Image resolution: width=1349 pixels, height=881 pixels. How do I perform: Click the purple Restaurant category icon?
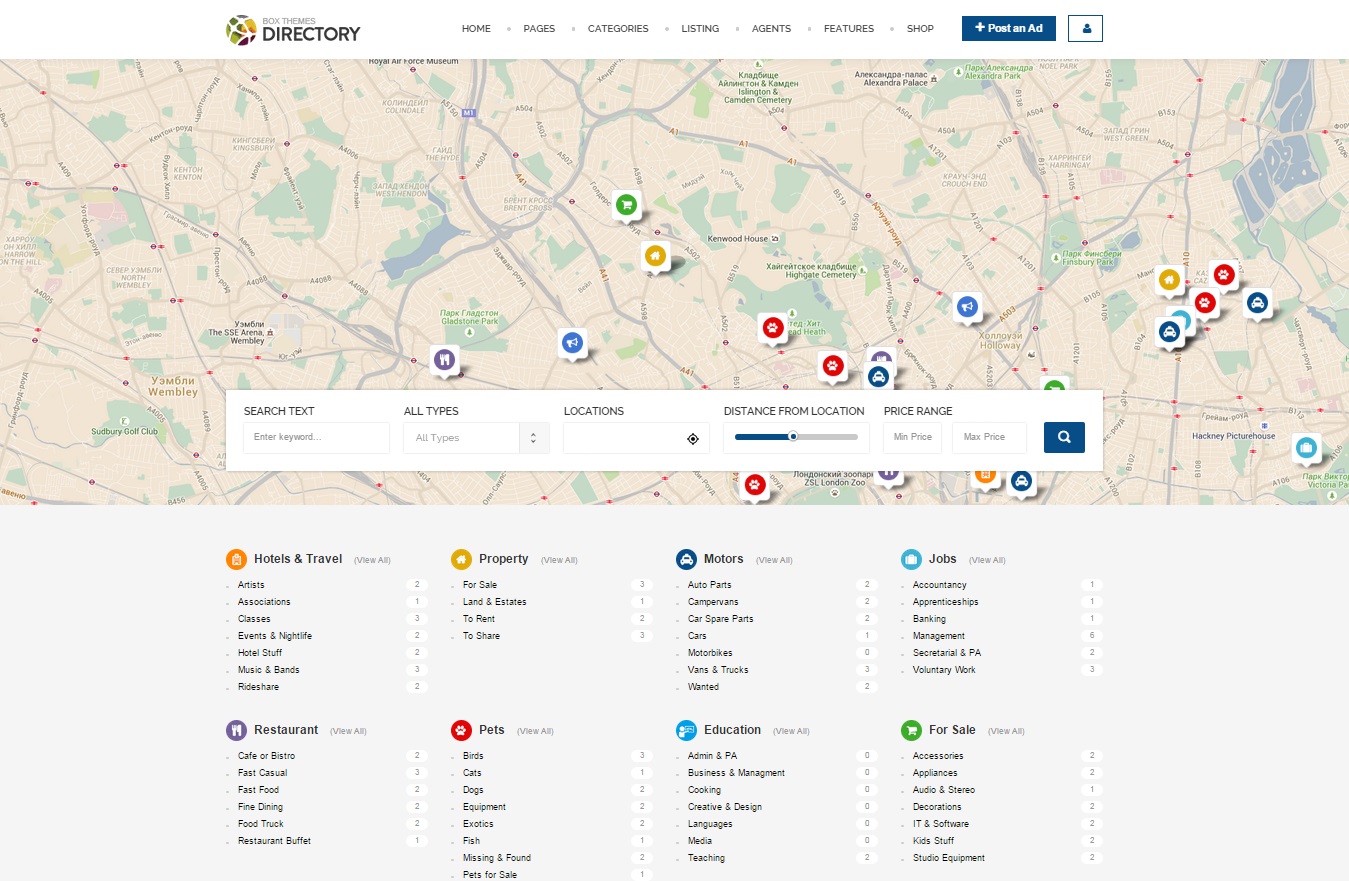coord(236,730)
